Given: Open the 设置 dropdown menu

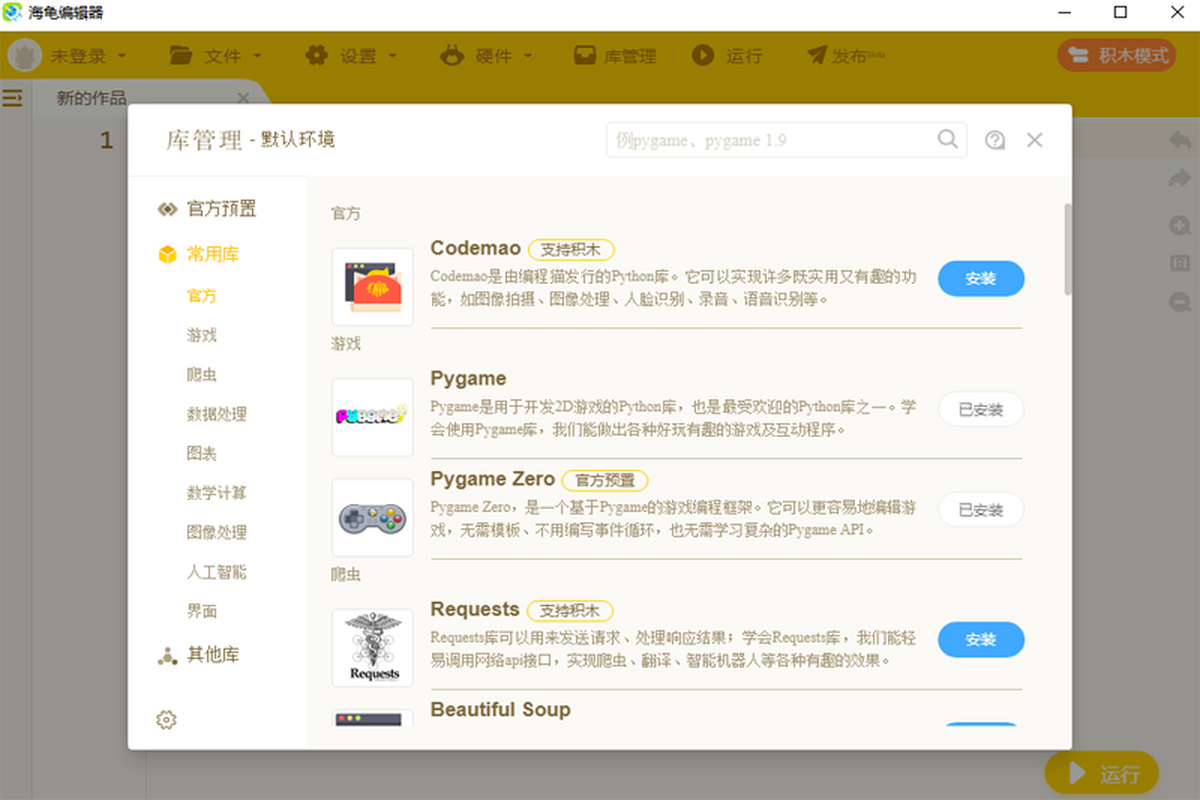Looking at the screenshot, I should [x=350, y=56].
